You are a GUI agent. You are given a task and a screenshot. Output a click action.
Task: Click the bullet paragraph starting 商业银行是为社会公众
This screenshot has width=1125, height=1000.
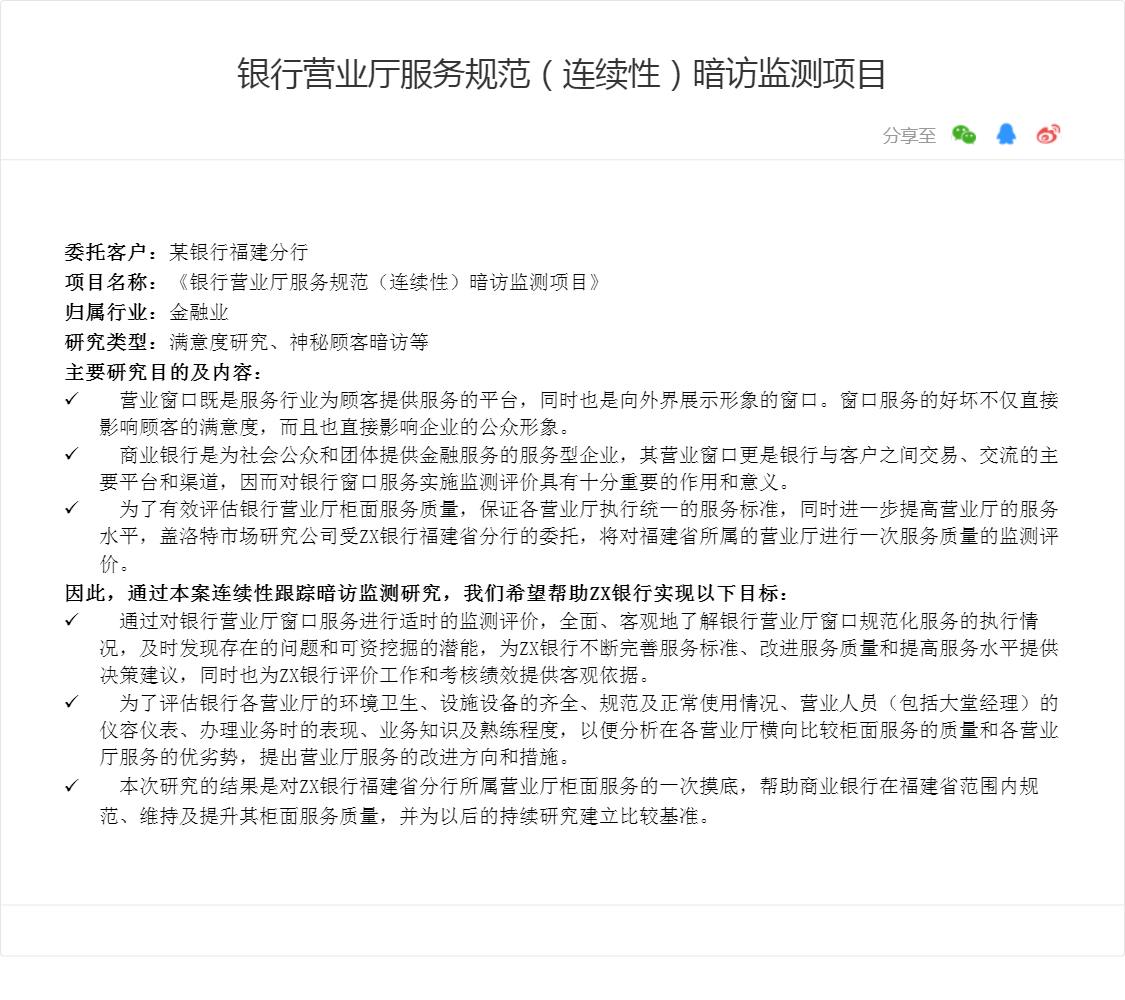(562, 468)
